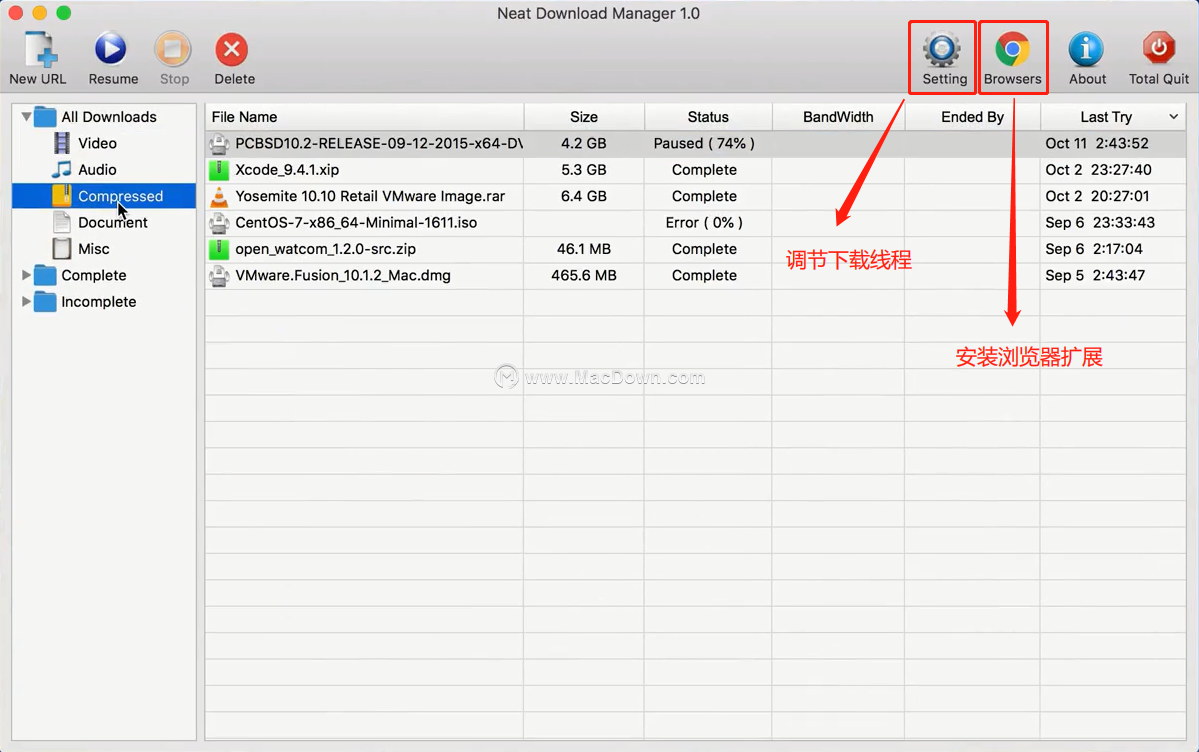The width and height of the screenshot is (1199, 752).
Task: Click the 6.4 GB size cell
Action: [x=583, y=196]
